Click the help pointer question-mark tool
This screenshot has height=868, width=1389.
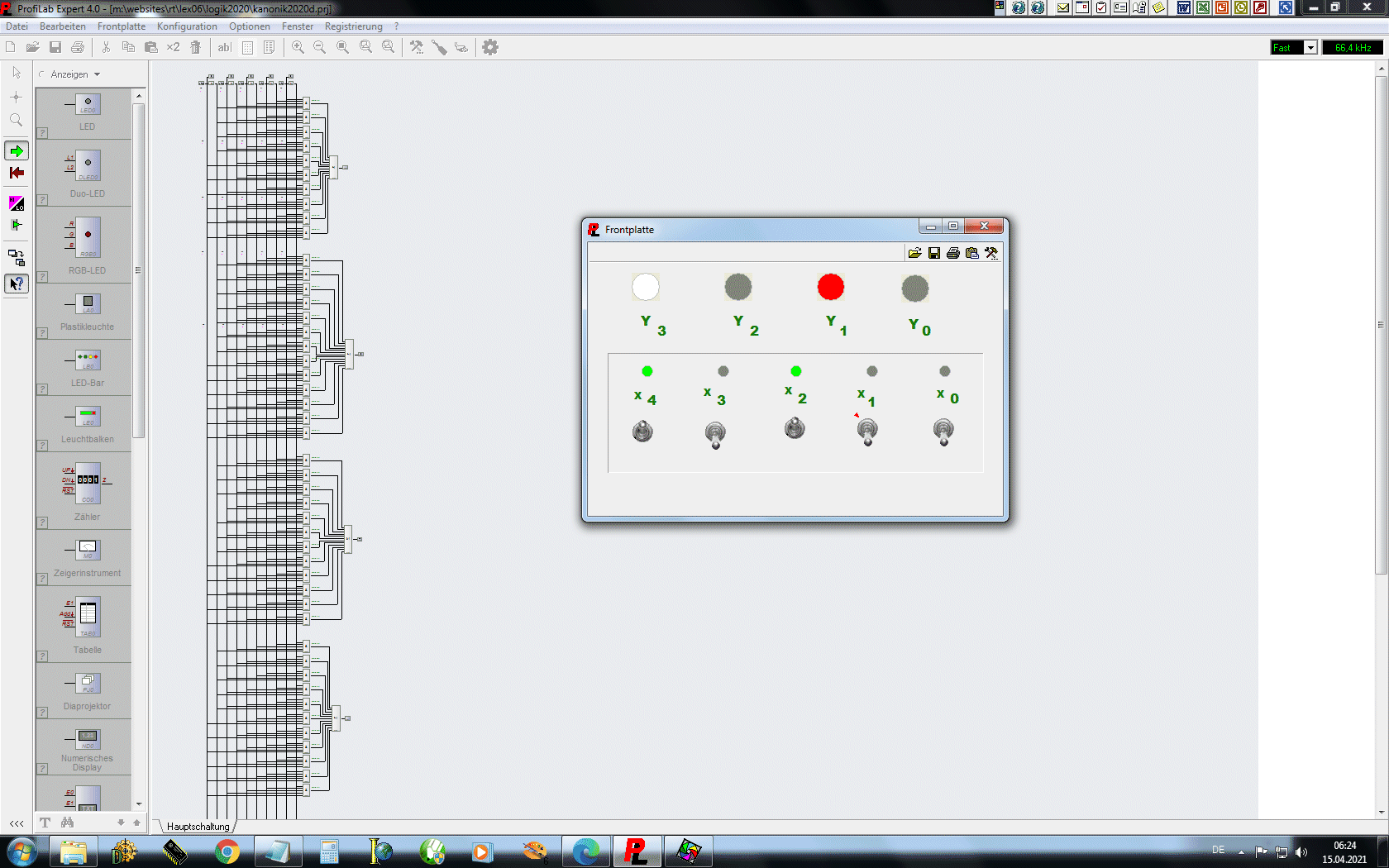(17, 284)
